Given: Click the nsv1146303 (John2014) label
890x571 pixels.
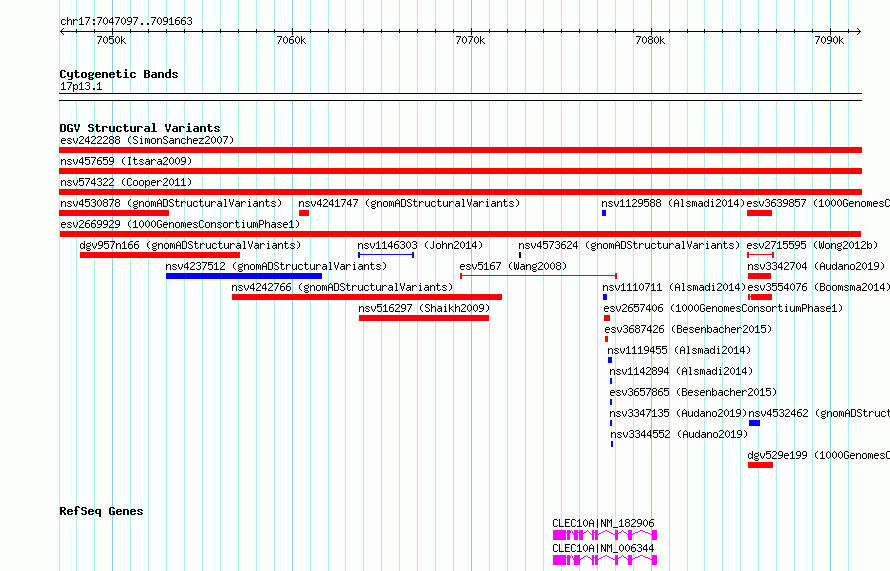Looking at the screenshot, I should pyautogui.click(x=420, y=245).
